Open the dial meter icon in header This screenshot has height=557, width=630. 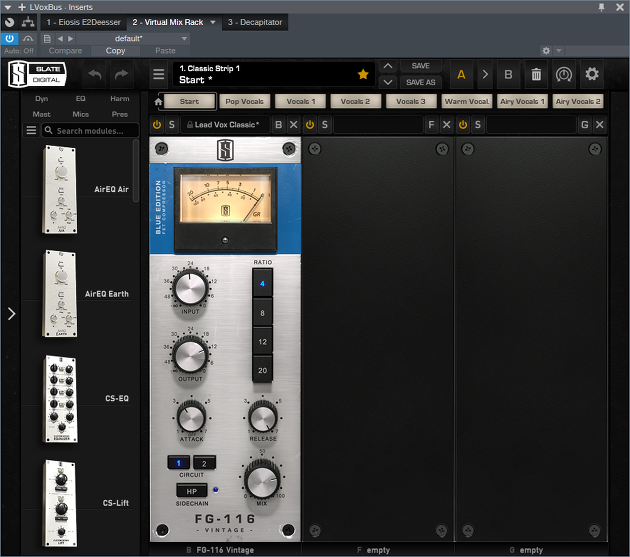564,74
